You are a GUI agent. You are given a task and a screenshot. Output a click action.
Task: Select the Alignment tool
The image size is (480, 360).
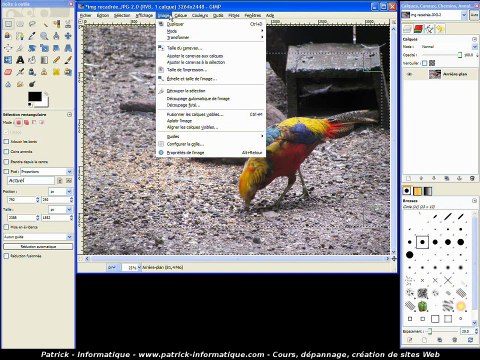click(8, 48)
